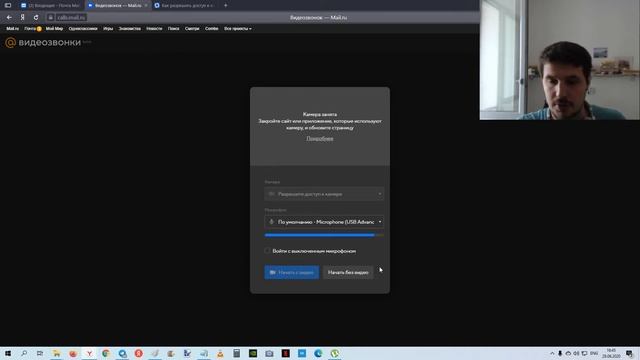The height and width of the screenshot is (360, 640).
Task: Open the Camera app taskbar icon
Action: (269, 353)
